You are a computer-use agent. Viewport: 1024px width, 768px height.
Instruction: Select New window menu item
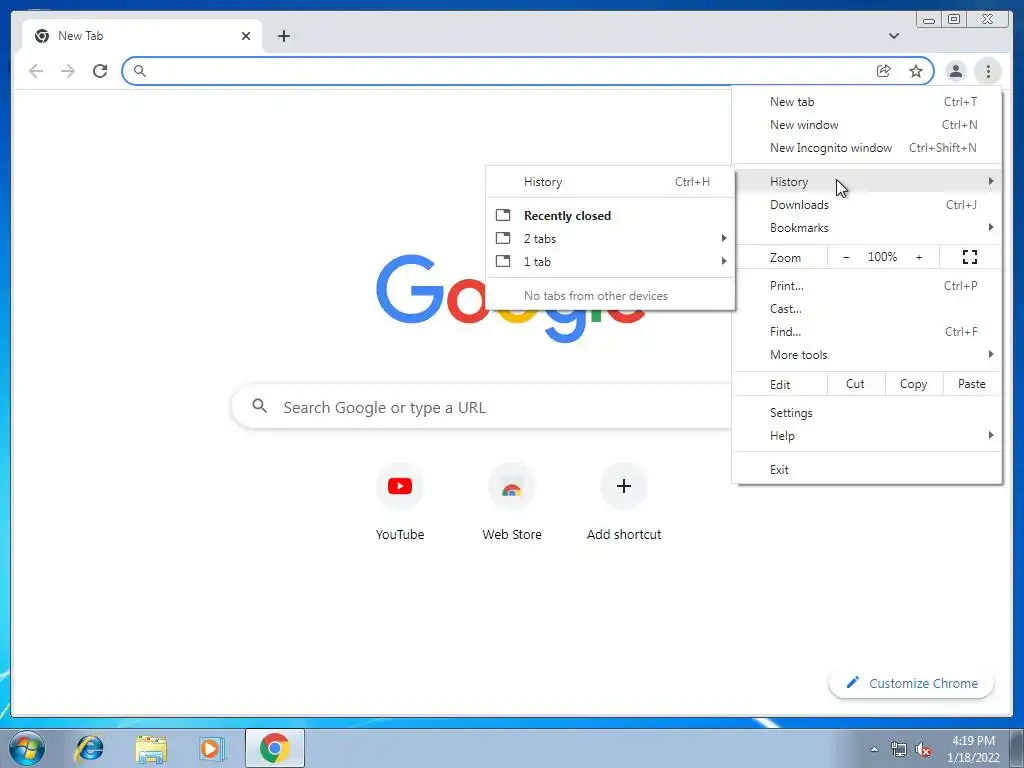[867, 125]
